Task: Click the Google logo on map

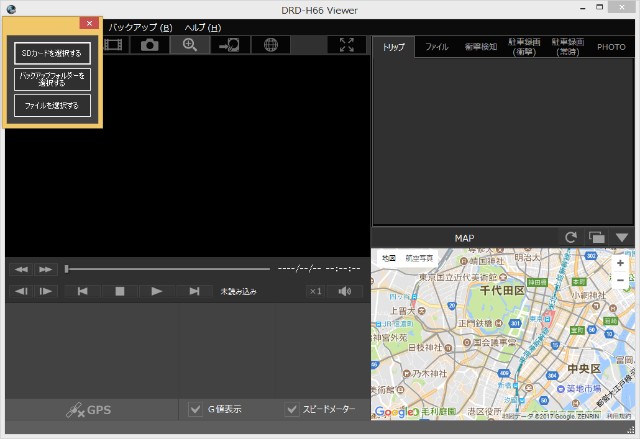Action: click(x=396, y=412)
